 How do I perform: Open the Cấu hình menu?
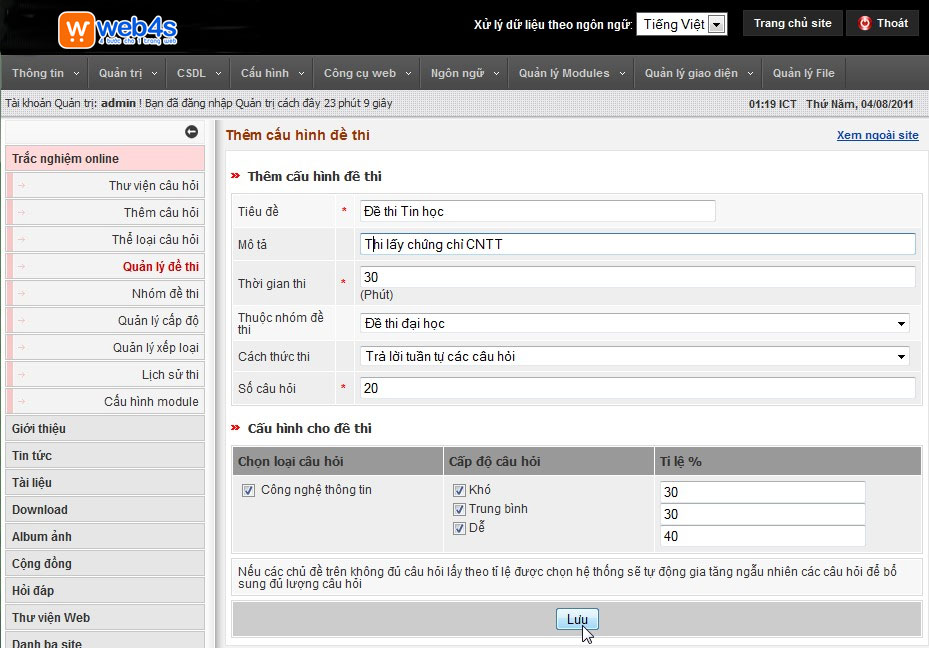tap(271, 73)
